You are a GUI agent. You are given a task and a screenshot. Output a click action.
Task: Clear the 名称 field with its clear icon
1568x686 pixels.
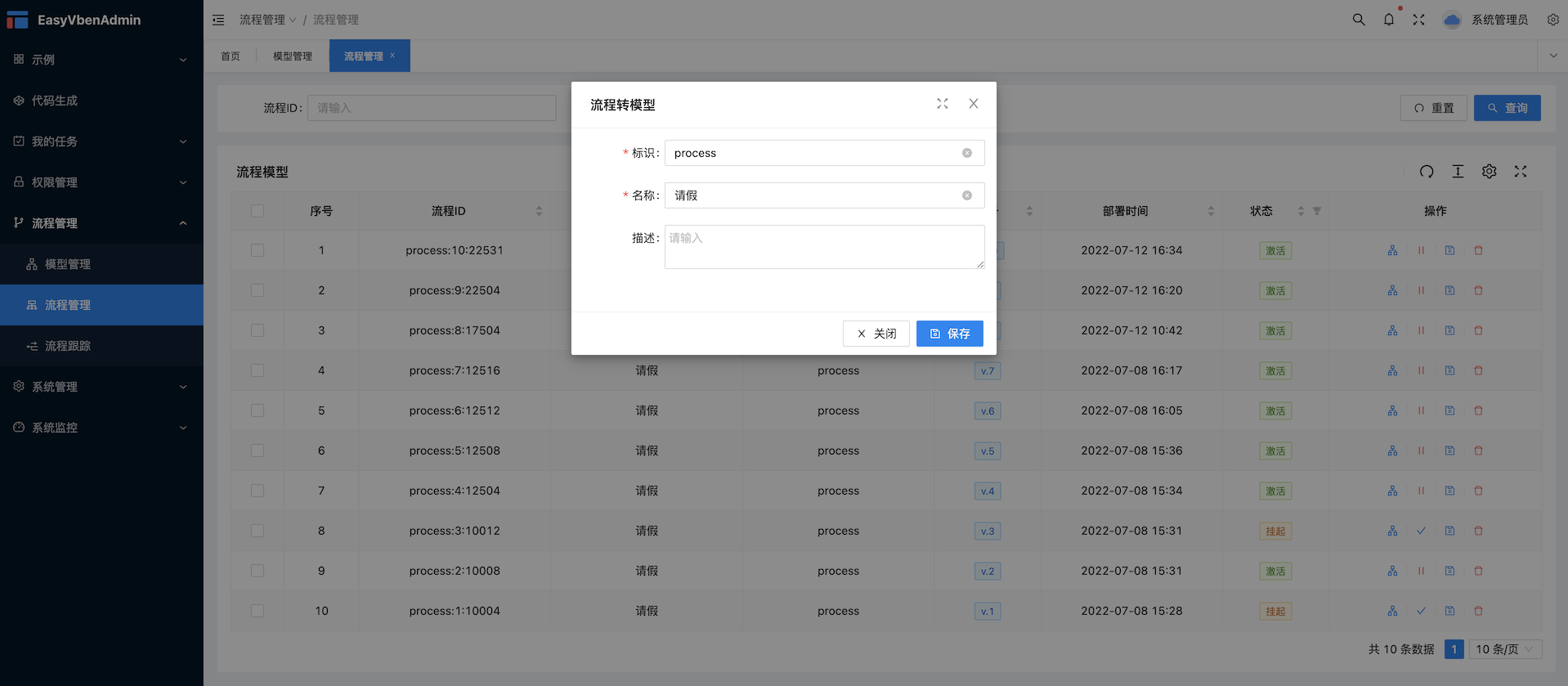[x=967, y=195]
